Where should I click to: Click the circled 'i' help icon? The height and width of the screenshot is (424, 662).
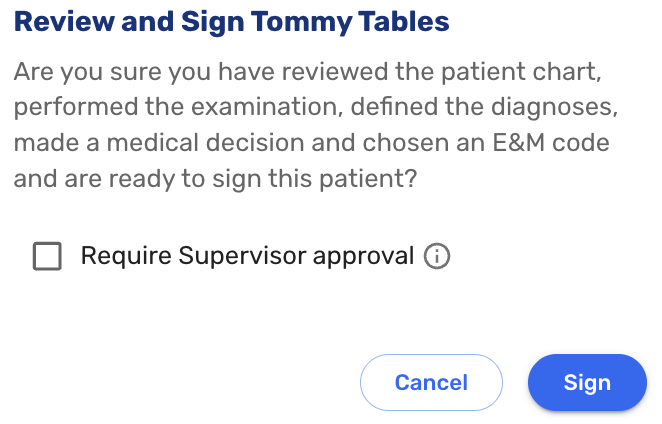(437, 257)
